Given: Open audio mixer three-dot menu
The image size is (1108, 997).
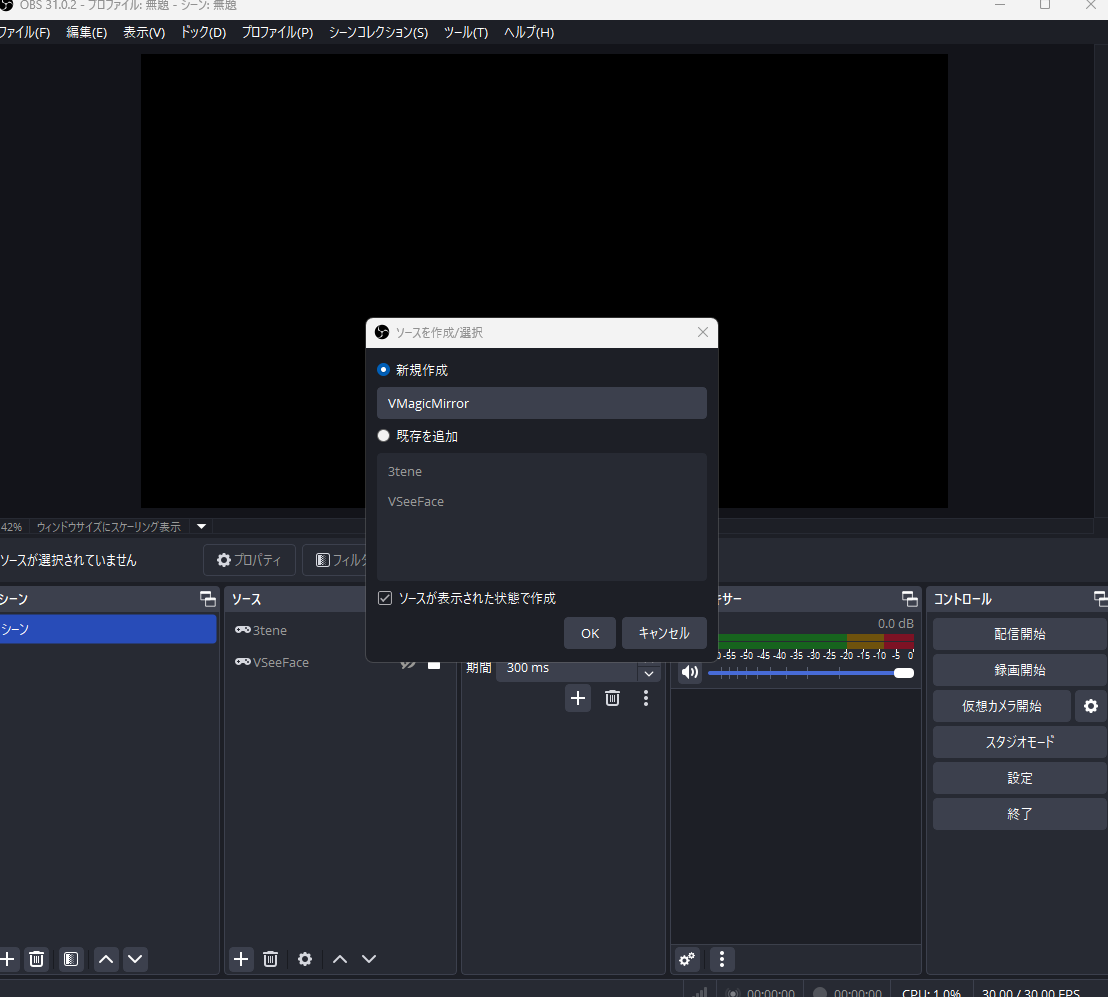Looking at the screenshot, I should click(x=721, y=959).
